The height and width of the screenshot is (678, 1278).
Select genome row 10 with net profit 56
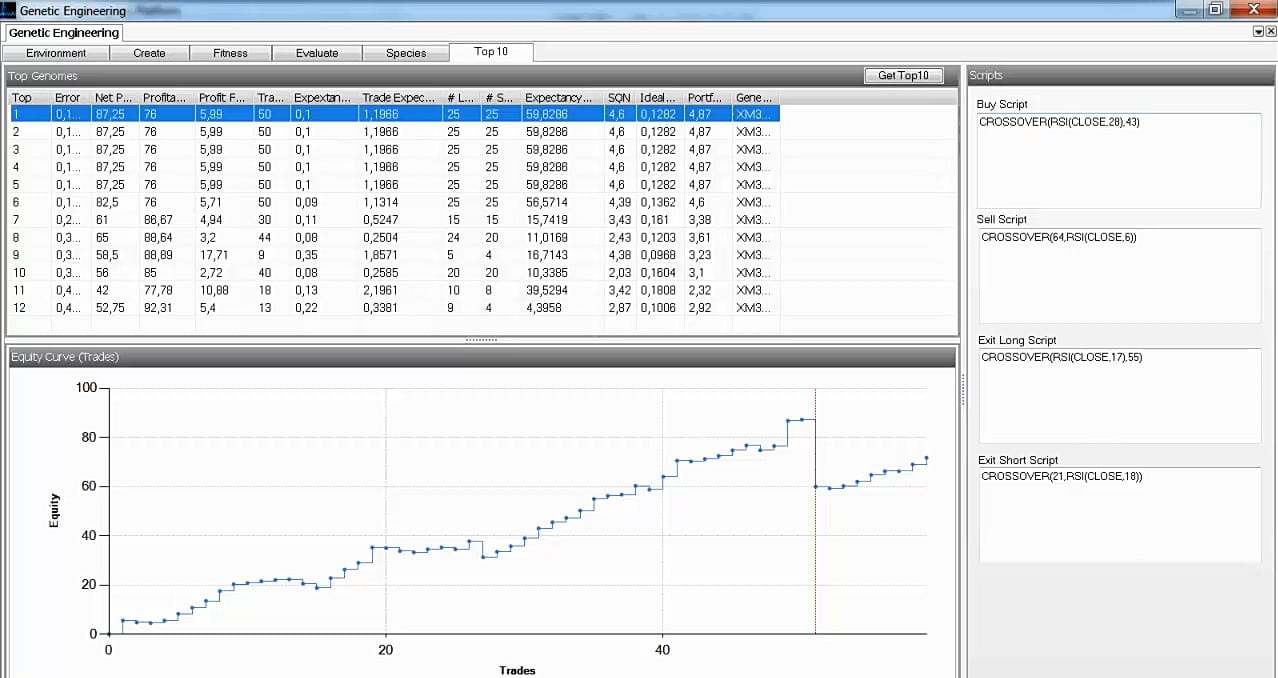pos(394,272)
